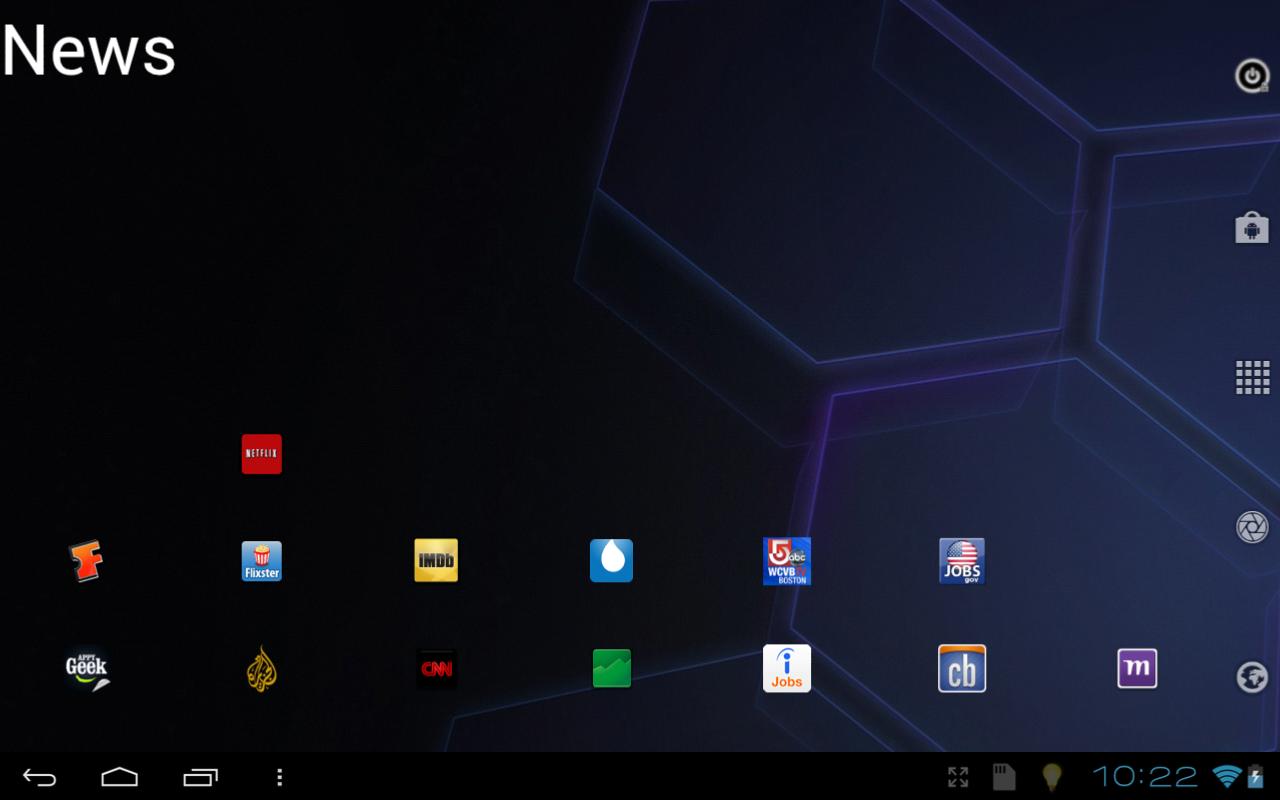This screenshot has width=1280, height=800.
Task: Open the Netflix app
Action: pos(262,454)
